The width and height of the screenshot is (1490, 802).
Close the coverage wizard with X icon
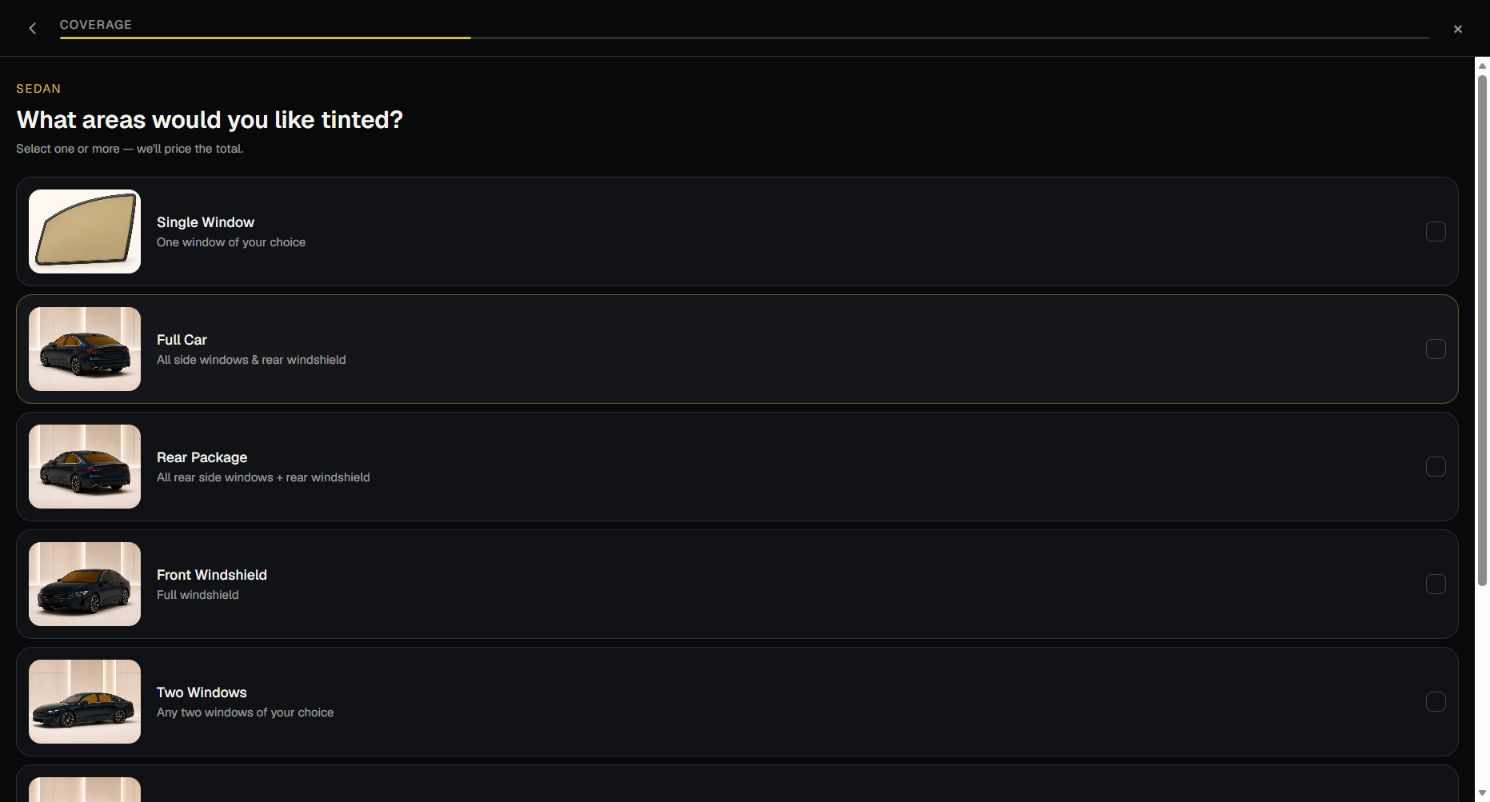pos(1457,29)
